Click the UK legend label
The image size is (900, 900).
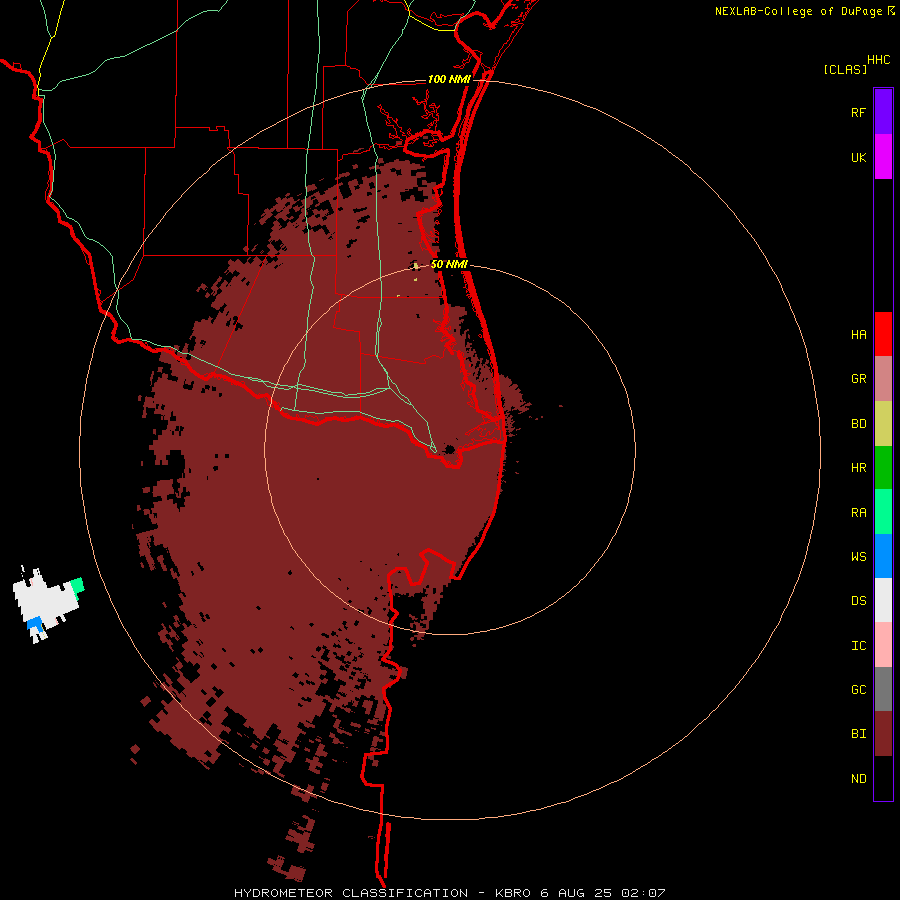click(858, 158)
